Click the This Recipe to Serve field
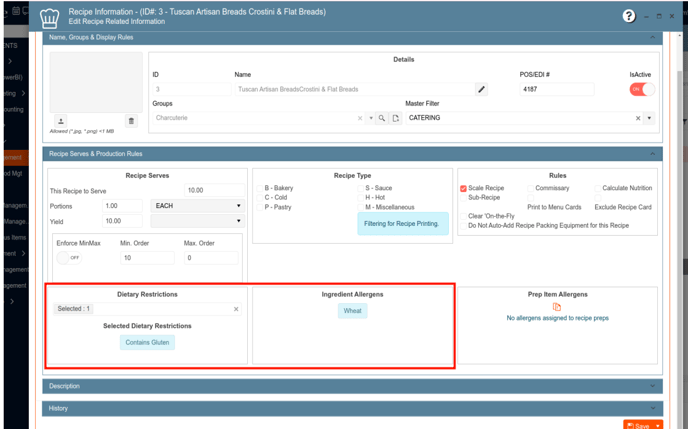Image resolution: width=688 pixels, height=429 pixels. pos(214,190)
